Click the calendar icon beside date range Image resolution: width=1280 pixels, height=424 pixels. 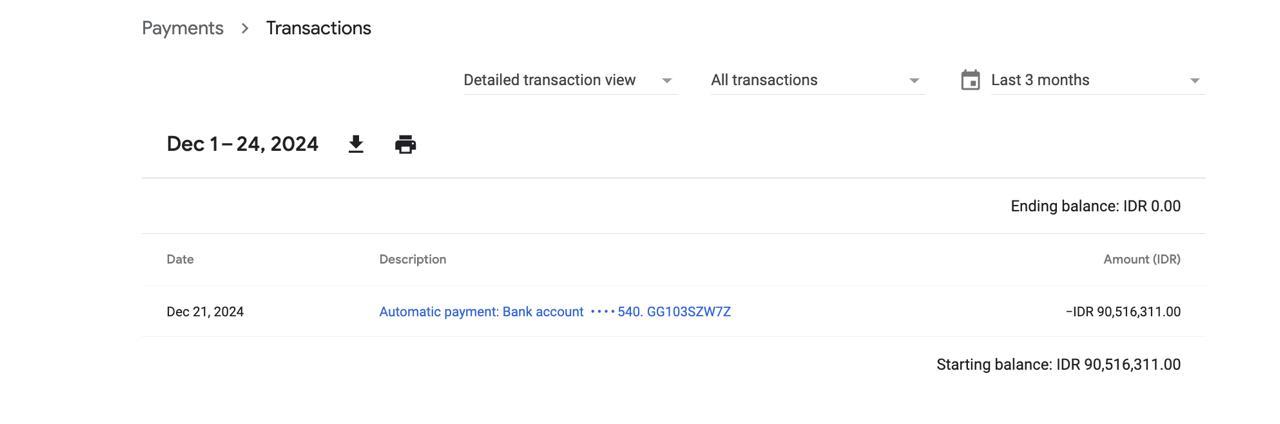point(970,80)
